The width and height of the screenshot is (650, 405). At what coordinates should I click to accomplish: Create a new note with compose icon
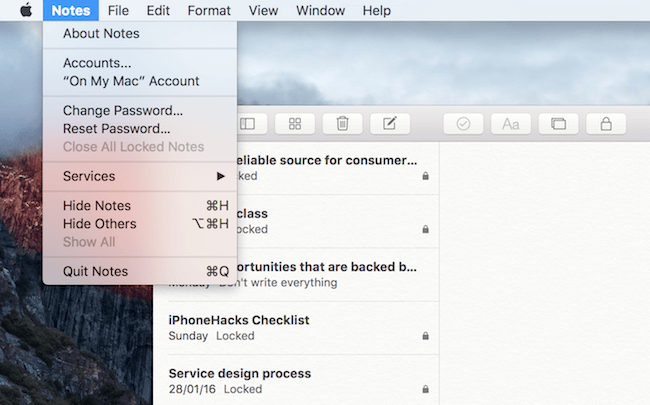pos(390,124)
